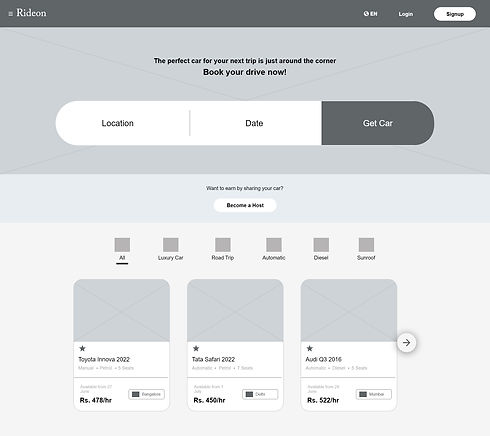The height and width of the screenshot is (436, 490).
Task: Click the Location field
Action: [x=122, y=123]
